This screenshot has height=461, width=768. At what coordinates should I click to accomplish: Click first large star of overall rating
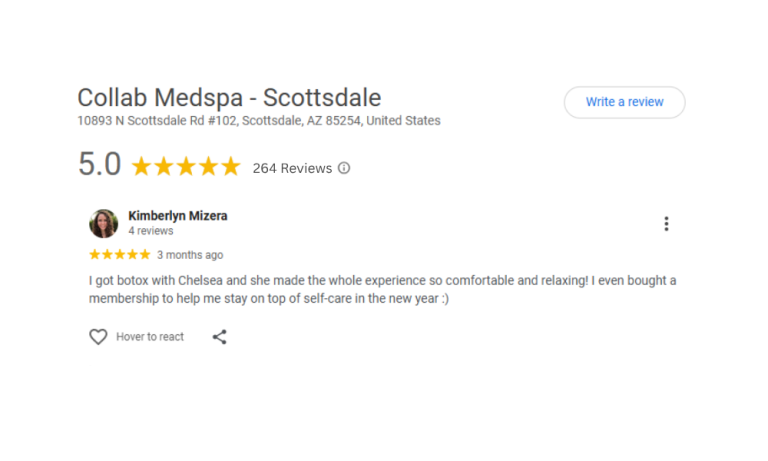142,167
